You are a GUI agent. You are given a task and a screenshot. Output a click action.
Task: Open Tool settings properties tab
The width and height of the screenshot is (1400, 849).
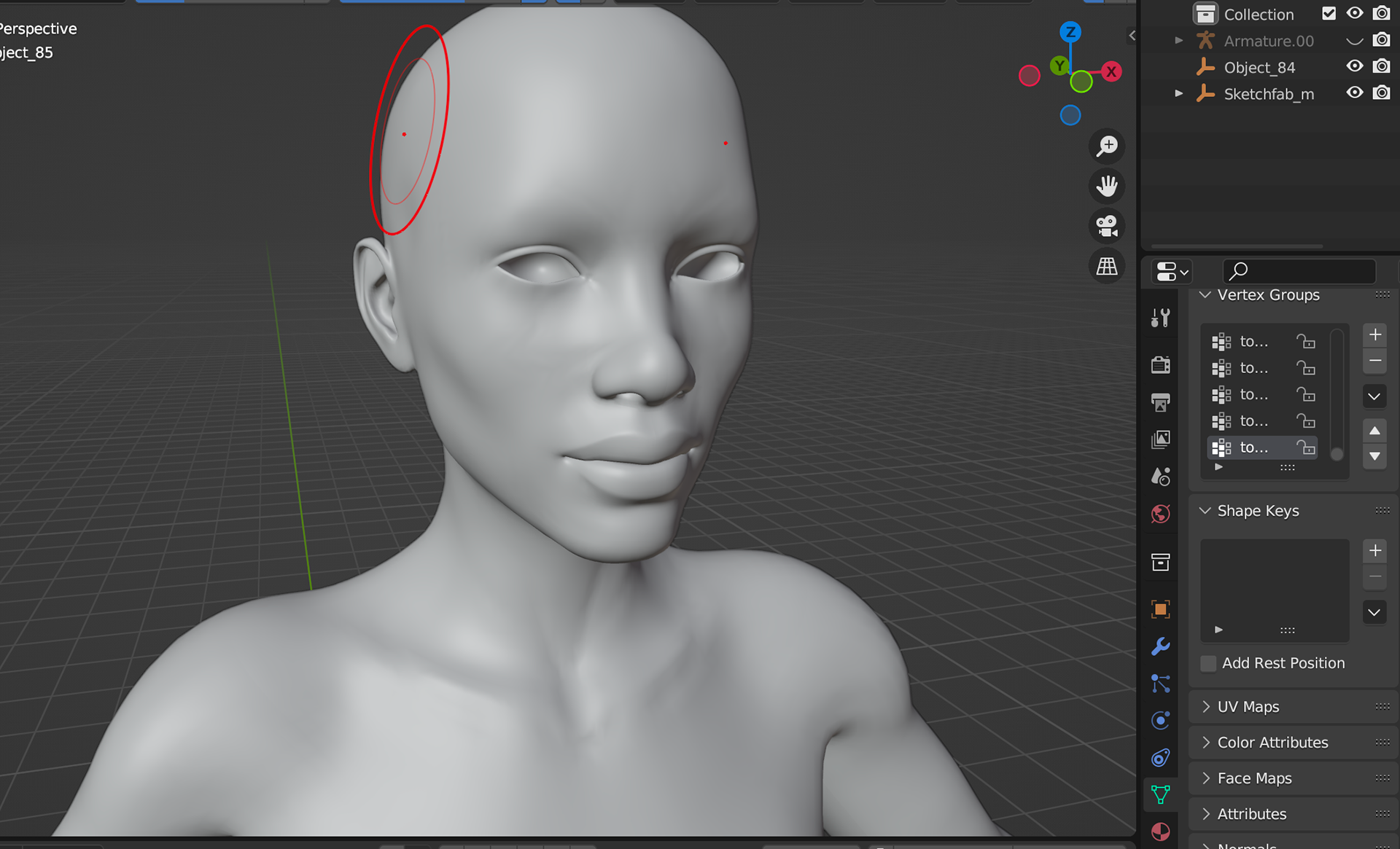click(1160, 318)
